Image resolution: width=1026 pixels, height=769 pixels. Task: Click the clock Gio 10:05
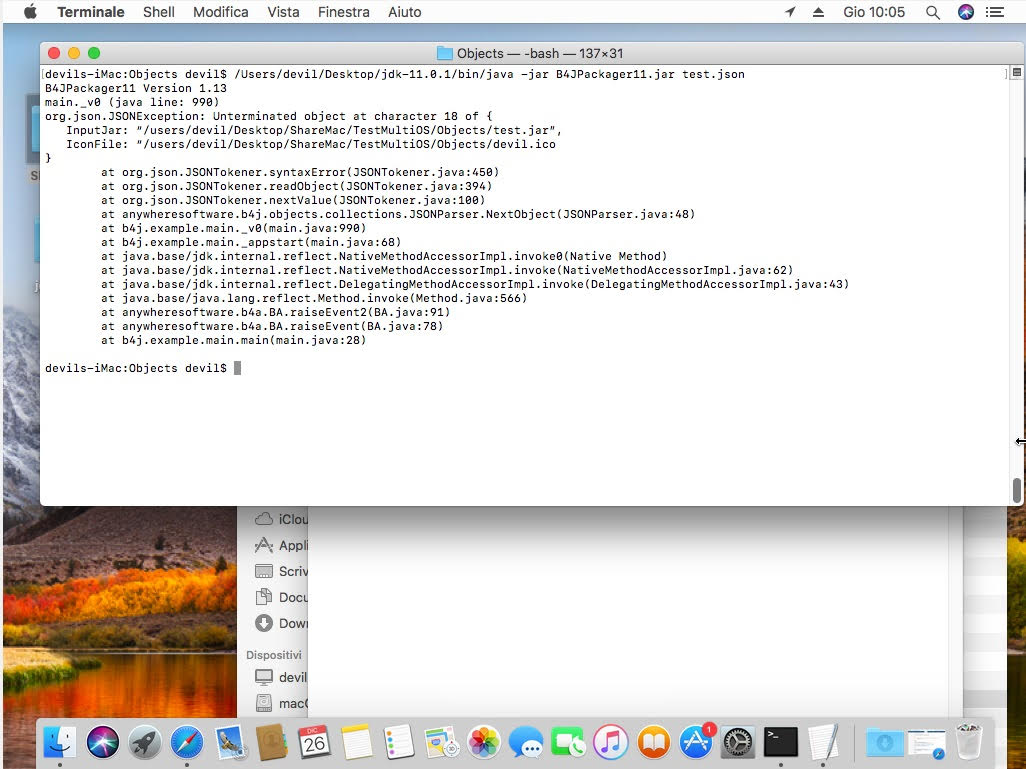pos(874,12)
